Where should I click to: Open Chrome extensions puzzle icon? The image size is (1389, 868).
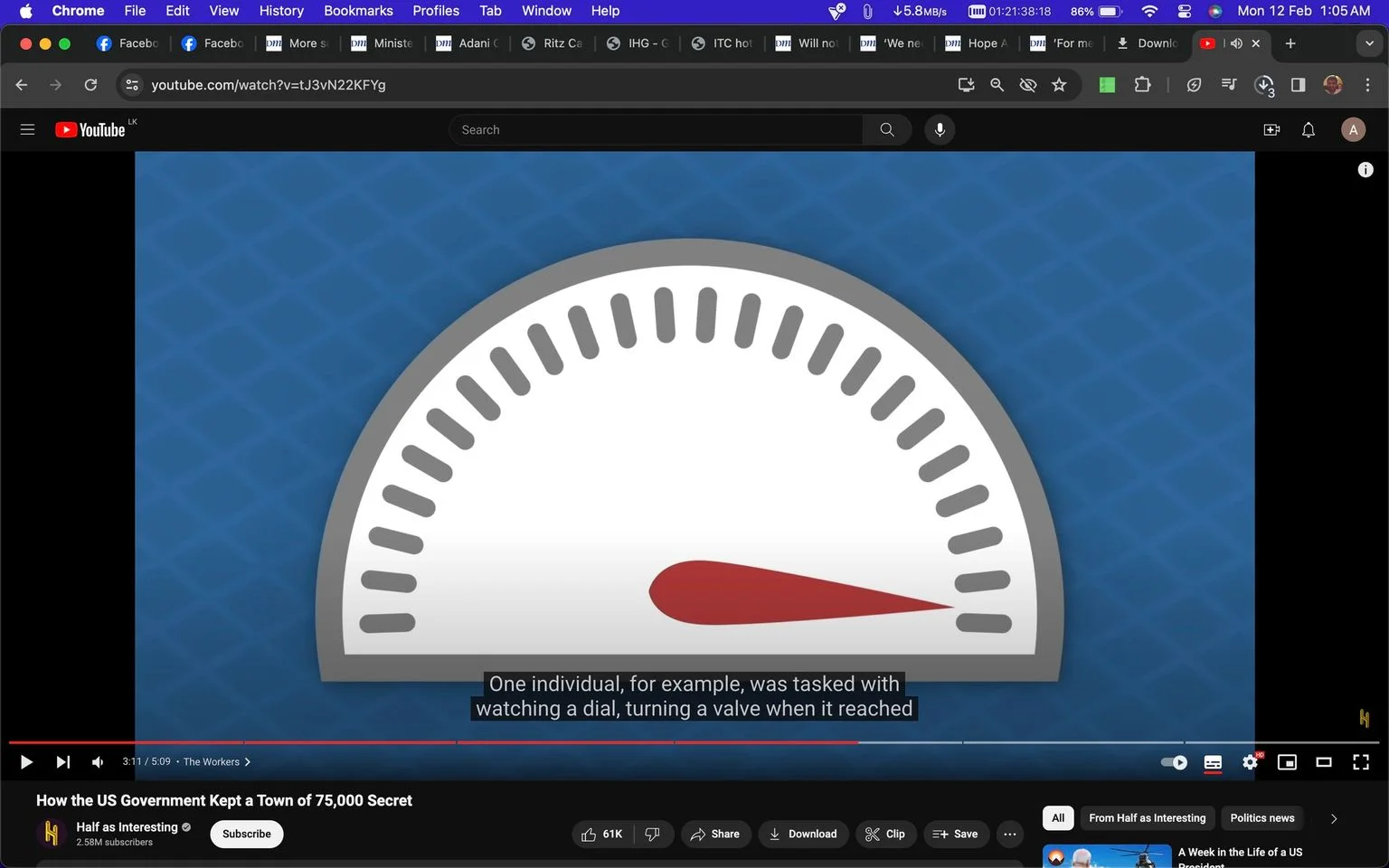click(x=1142, y=84)
